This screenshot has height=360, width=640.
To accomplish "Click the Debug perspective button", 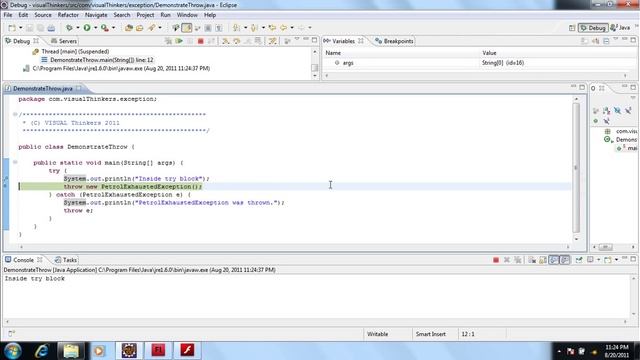I will coord(593,28).
